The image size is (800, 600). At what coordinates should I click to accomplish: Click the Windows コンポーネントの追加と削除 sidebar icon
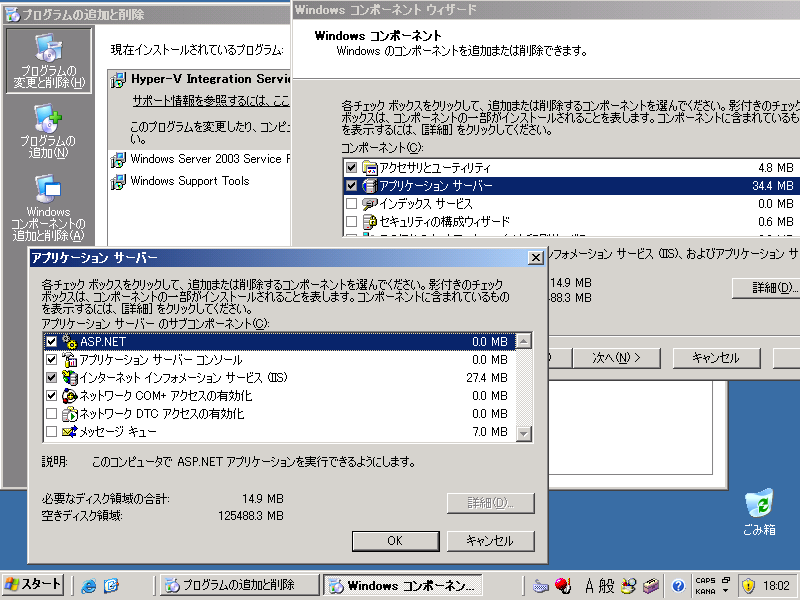click(x=48, y=208)
